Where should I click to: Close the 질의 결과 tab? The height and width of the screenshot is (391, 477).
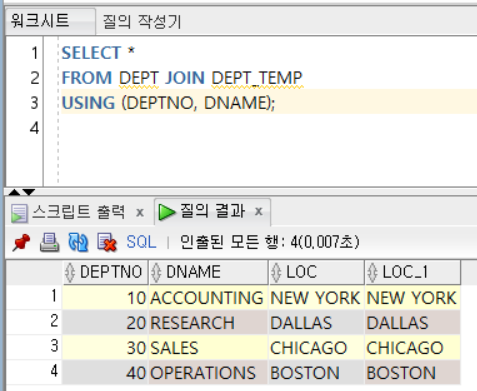pos(259,211)
